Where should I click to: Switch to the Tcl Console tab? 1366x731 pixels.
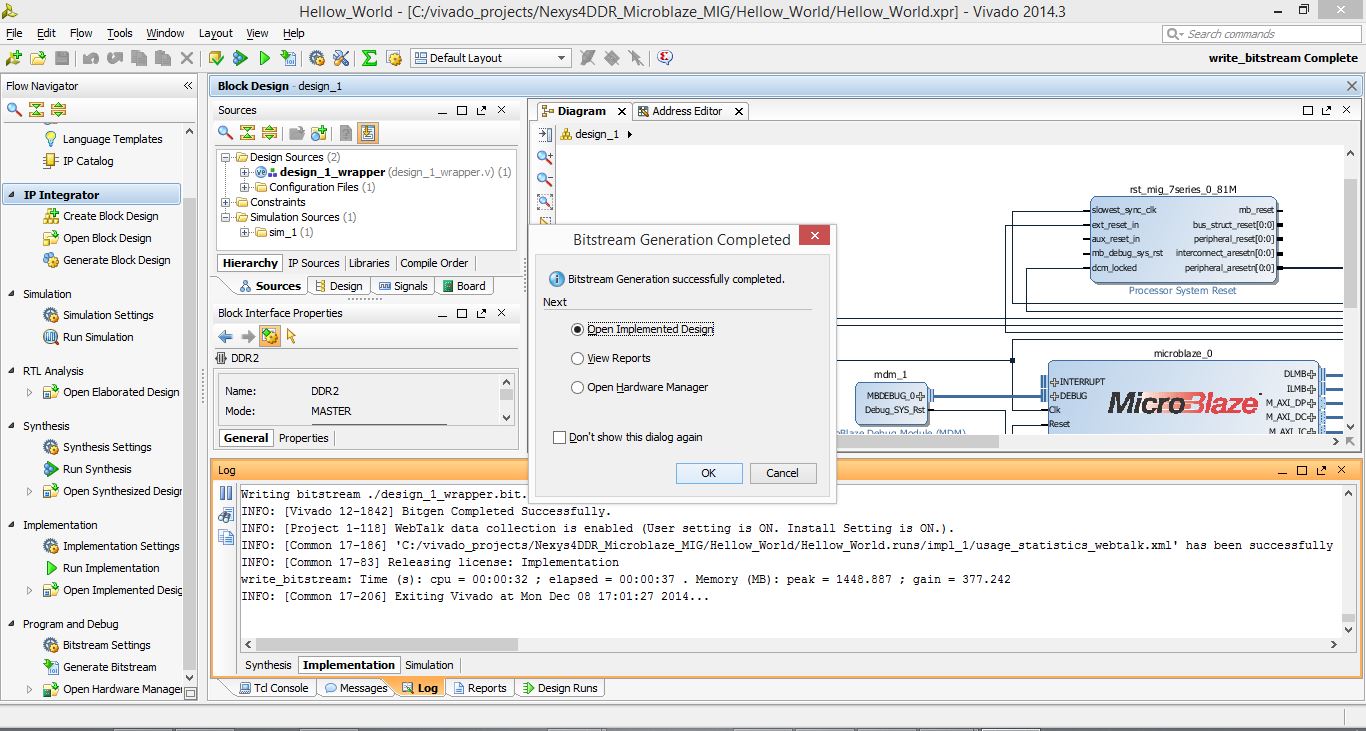pos(272,688)
